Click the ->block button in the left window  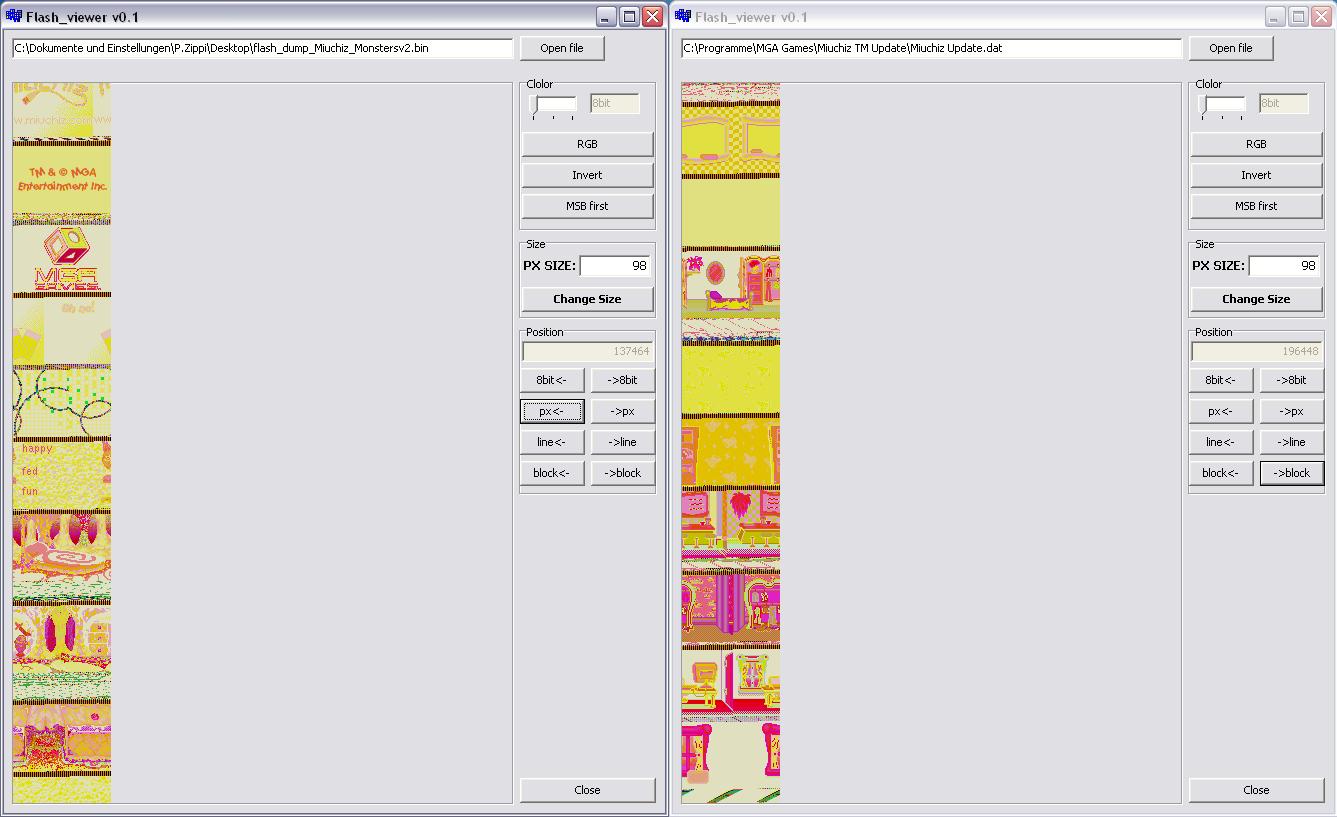coord(622,473)
